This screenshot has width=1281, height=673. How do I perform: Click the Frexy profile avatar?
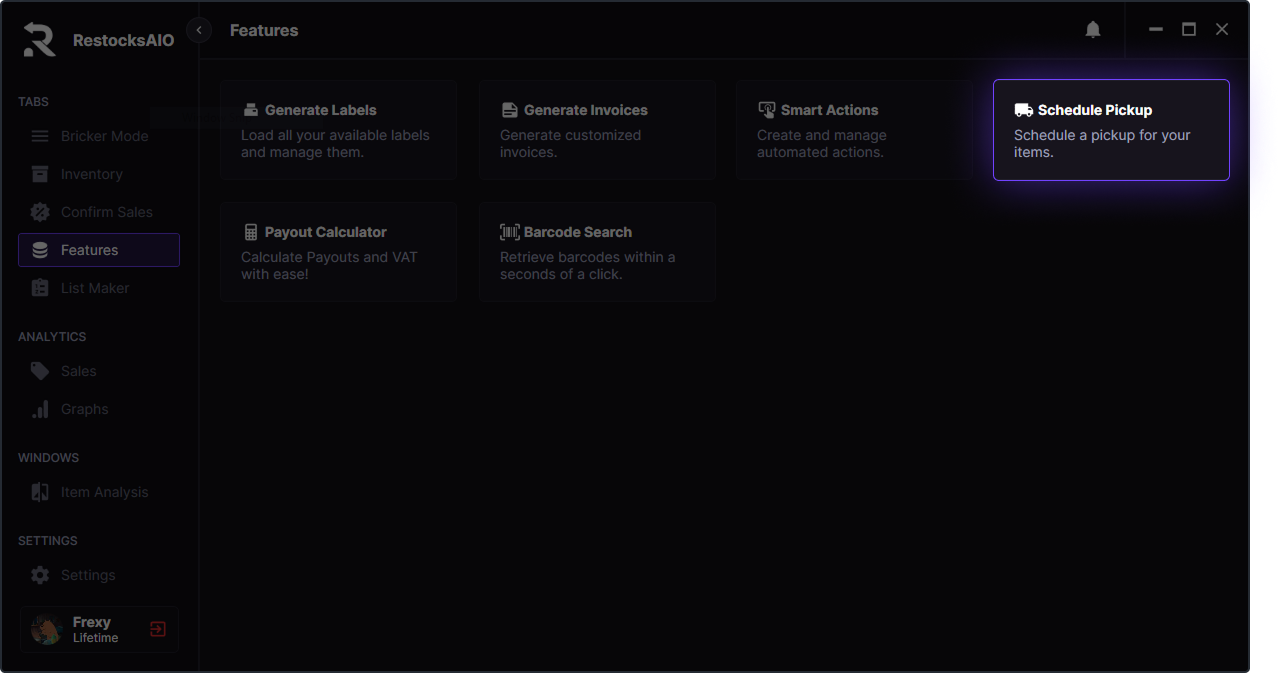(47, 629)
